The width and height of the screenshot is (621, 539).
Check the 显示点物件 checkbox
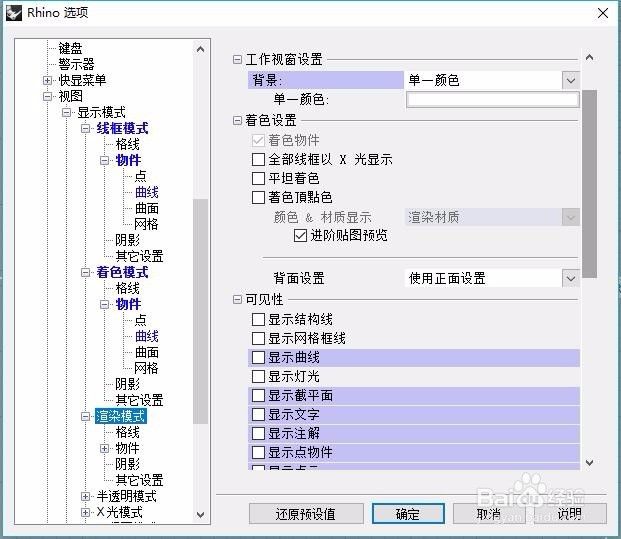click(x=258, y=452)
